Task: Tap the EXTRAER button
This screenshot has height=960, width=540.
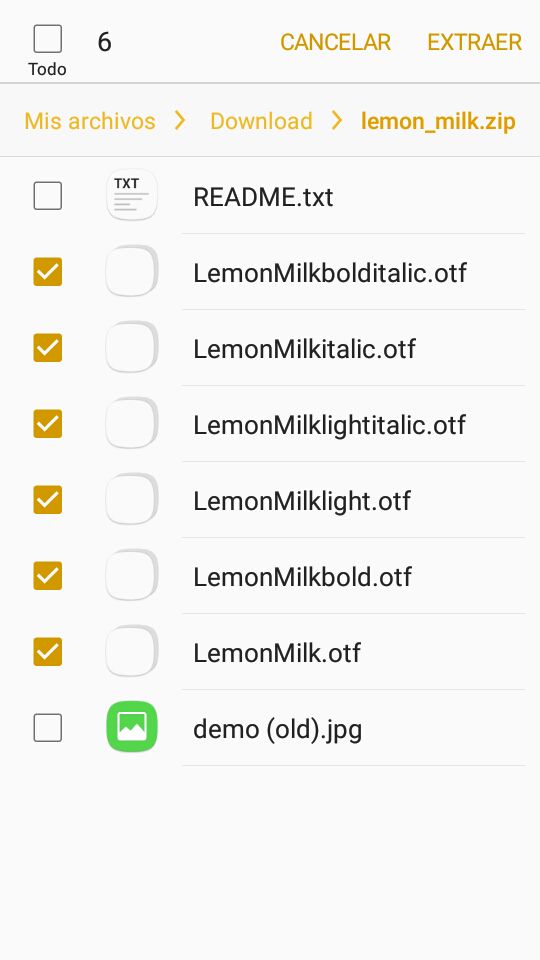Action: click(x=474, y=42)
